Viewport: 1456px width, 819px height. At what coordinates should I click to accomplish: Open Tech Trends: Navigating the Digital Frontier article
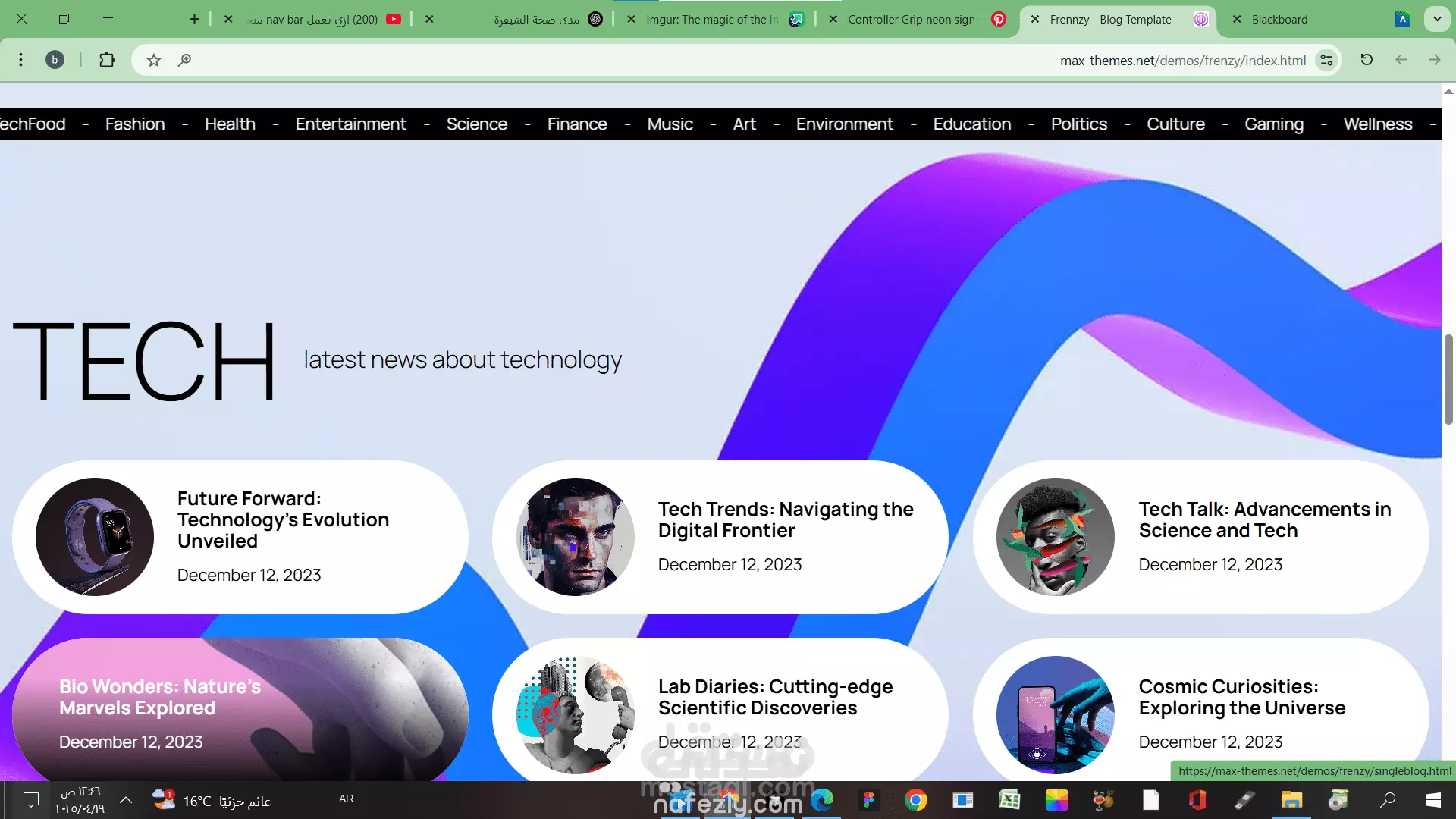[785, 519]
